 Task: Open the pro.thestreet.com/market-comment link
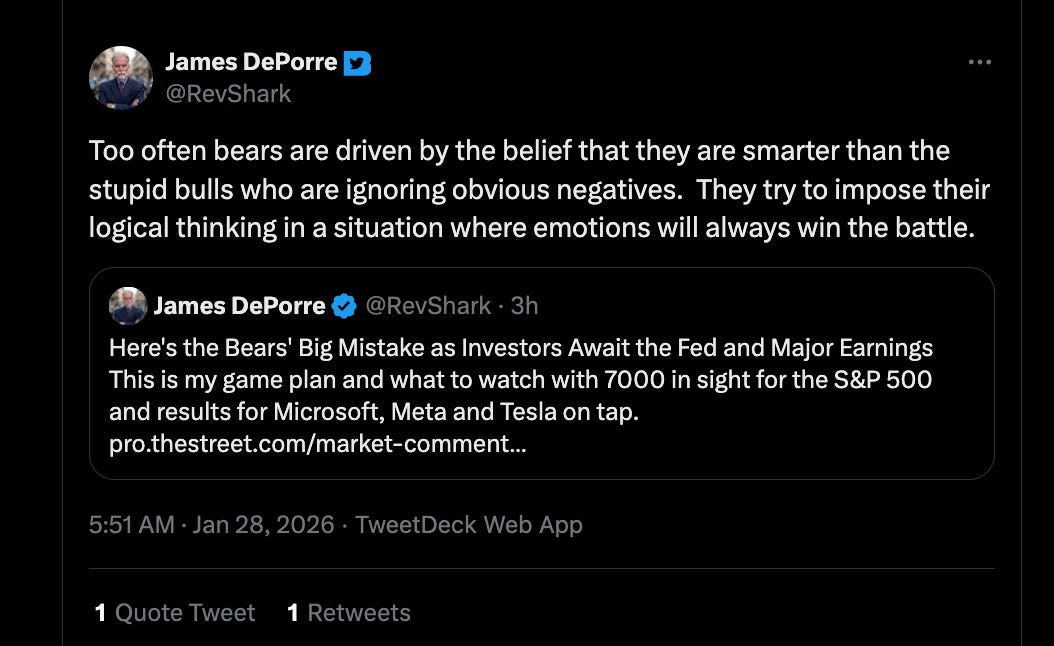click(318, 444)
